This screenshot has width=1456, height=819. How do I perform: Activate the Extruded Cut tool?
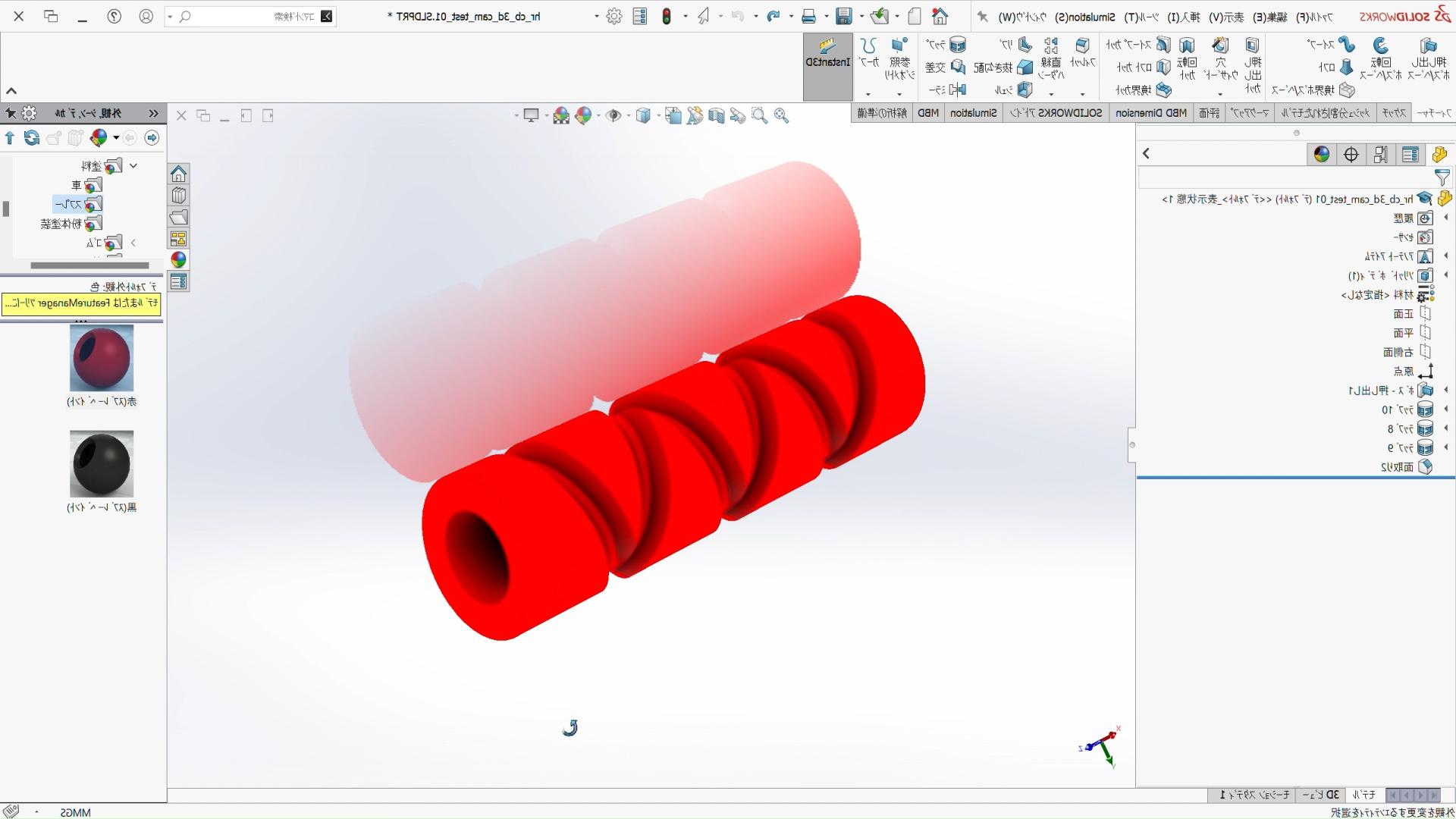1253,64
